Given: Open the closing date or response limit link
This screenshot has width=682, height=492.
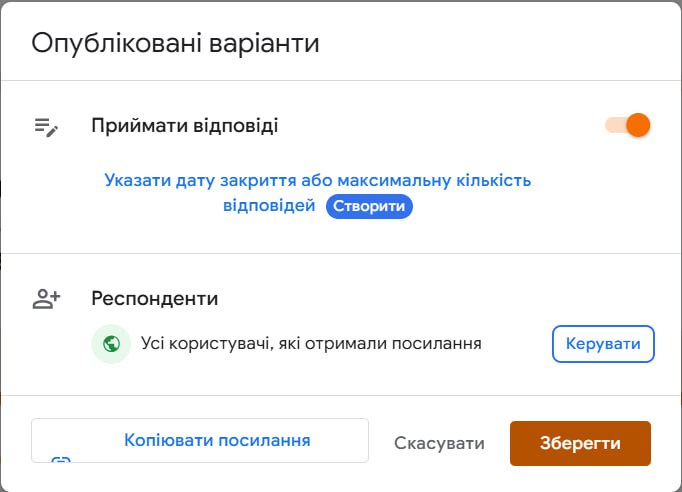Looking at the screenshot, I should tap(317, 181).
